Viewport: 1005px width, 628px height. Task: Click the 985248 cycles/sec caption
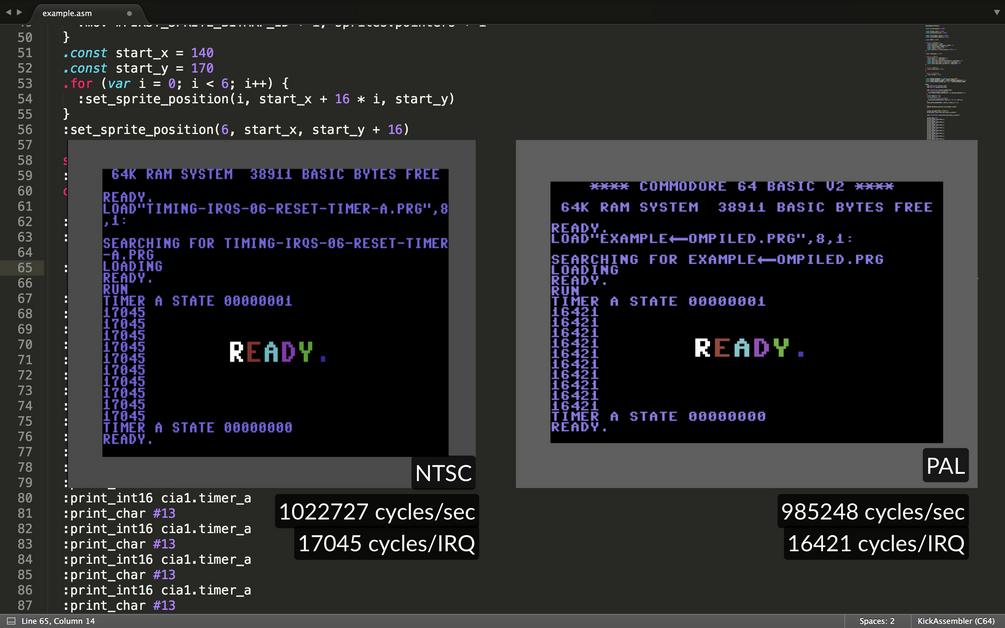coord(872,511)
